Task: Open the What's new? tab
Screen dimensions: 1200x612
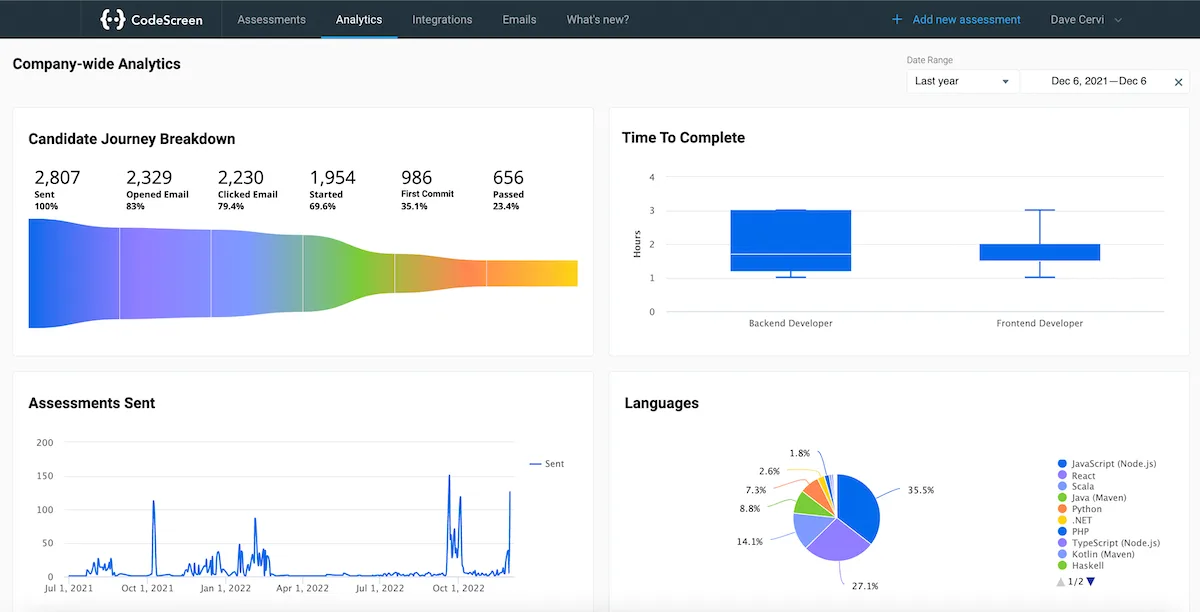Action: point(597,19)
